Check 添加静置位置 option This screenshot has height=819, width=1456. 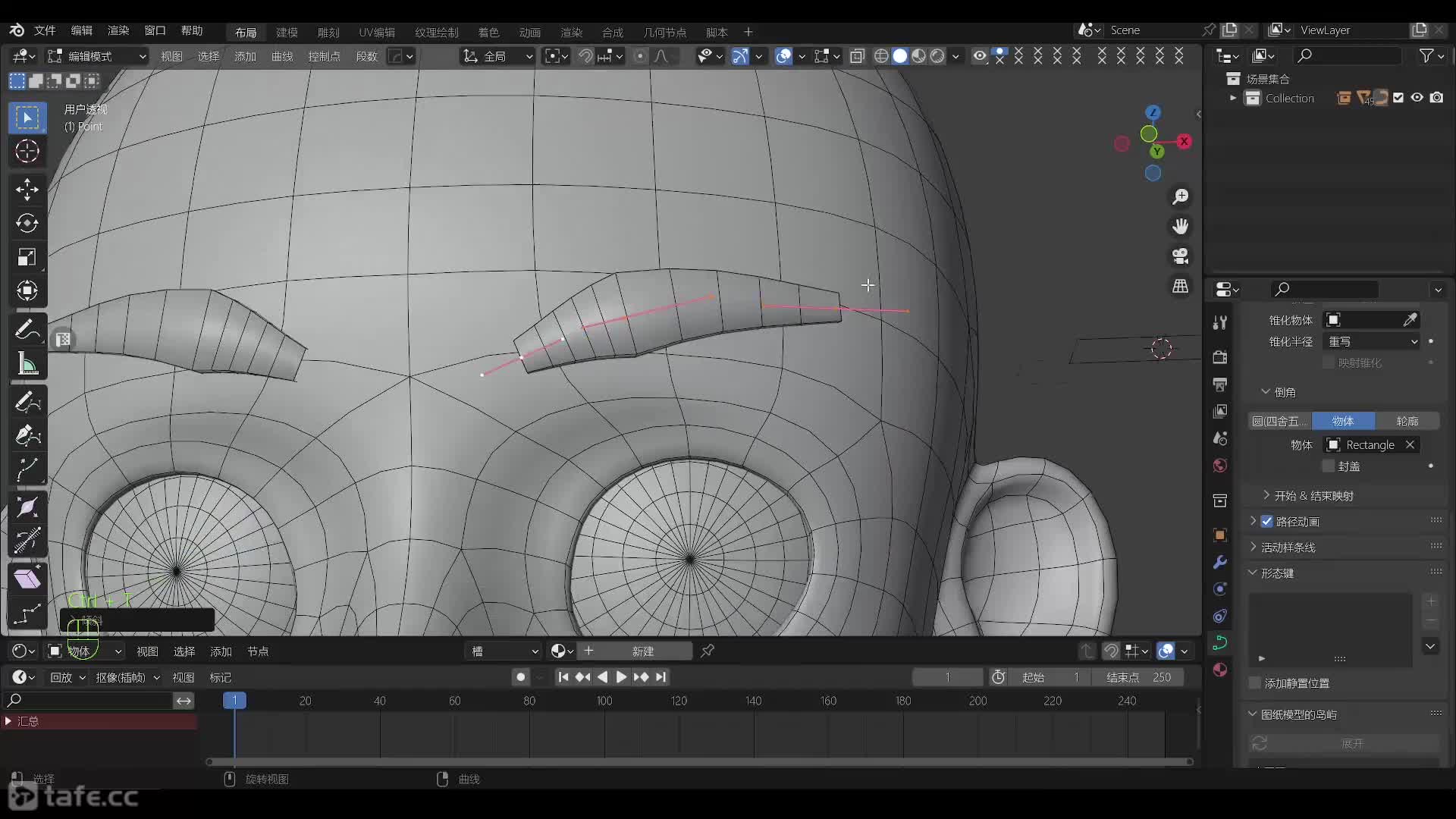tap(1255, 683)
